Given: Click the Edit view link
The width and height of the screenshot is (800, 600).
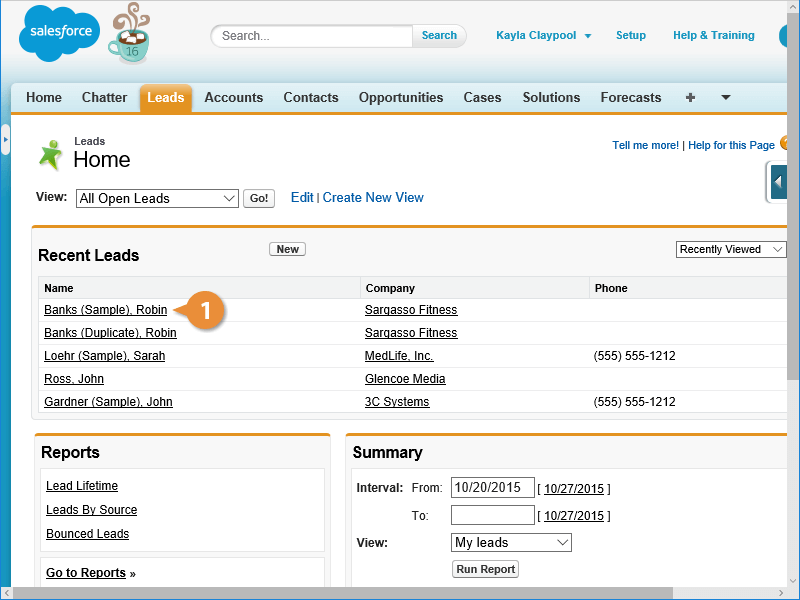Looking at the screenshot, I should [302, 197].
